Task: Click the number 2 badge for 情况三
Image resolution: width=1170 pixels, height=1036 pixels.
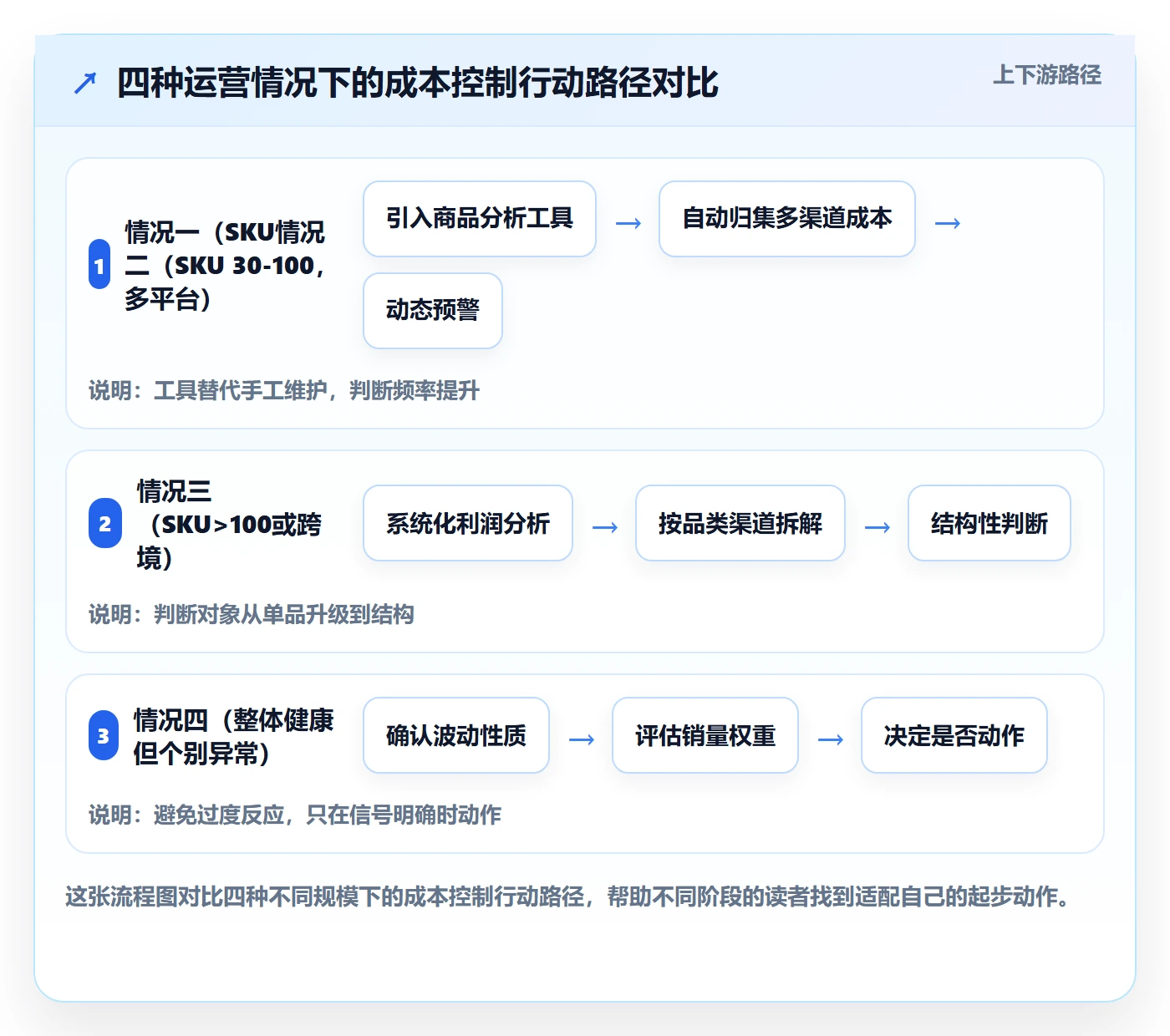Action: pos(105,523)
